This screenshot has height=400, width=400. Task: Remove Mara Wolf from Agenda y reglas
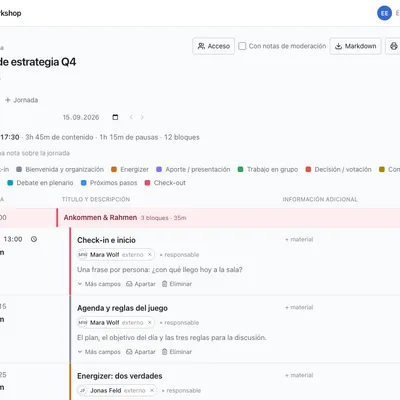point(150,323)
